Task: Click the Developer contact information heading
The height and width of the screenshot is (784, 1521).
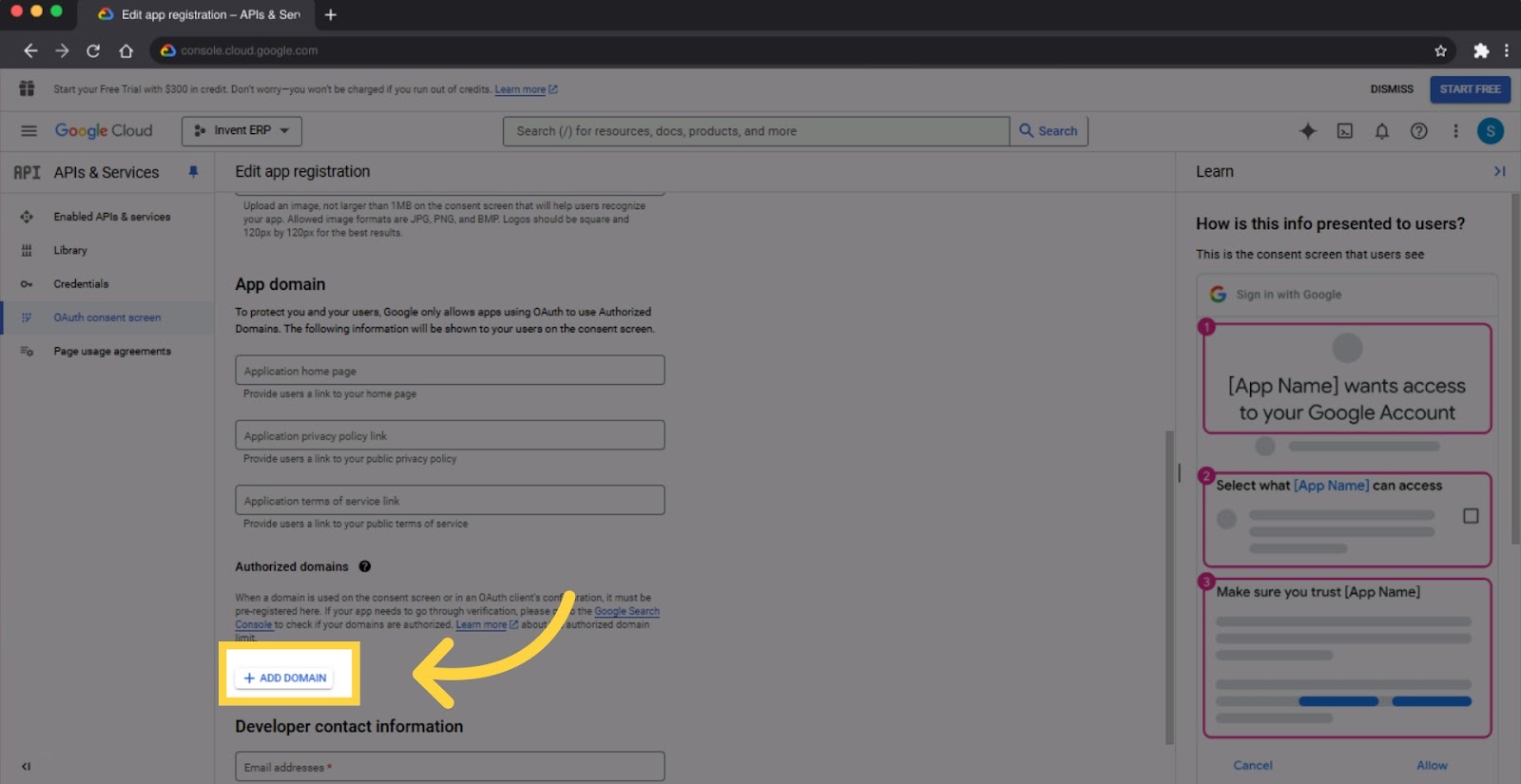Action: (x=349, y=726)
